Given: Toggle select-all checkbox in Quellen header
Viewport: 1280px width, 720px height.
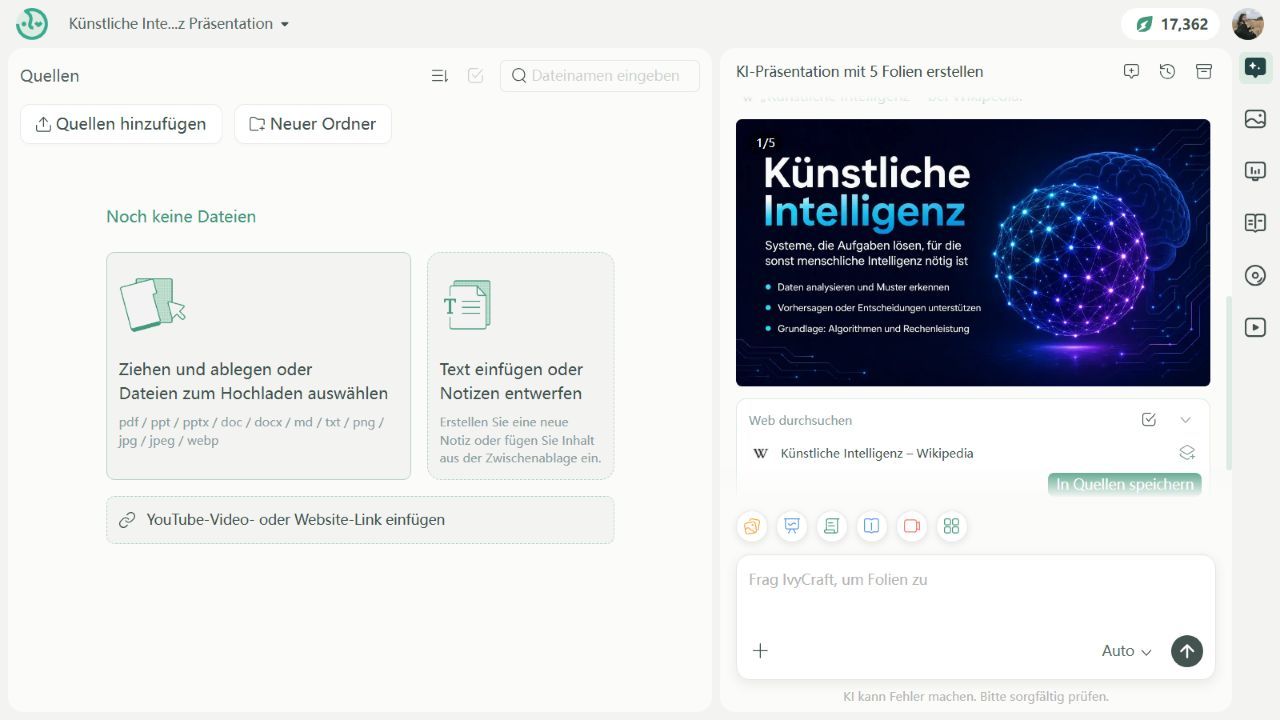Looking at the screenshot, I should click(x=476, y=76).
